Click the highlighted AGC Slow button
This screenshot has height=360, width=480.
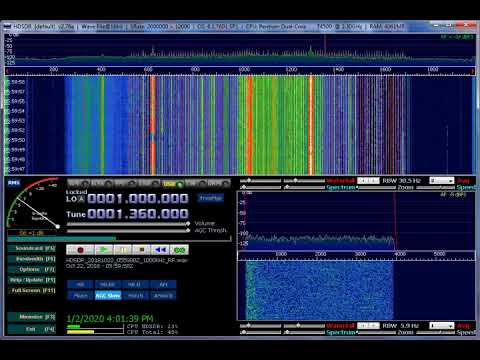[x=108, y=296]
